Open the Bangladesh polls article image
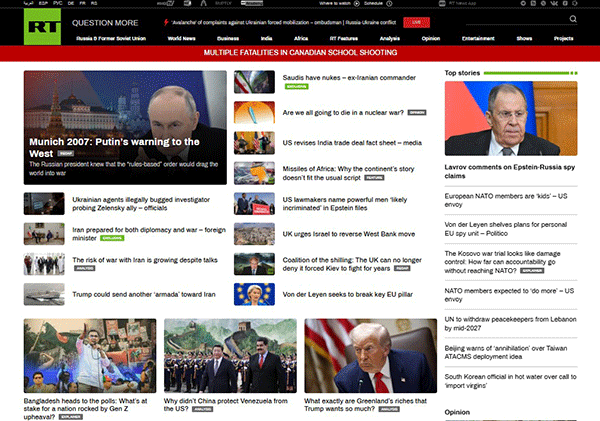 tap(90, 355)
